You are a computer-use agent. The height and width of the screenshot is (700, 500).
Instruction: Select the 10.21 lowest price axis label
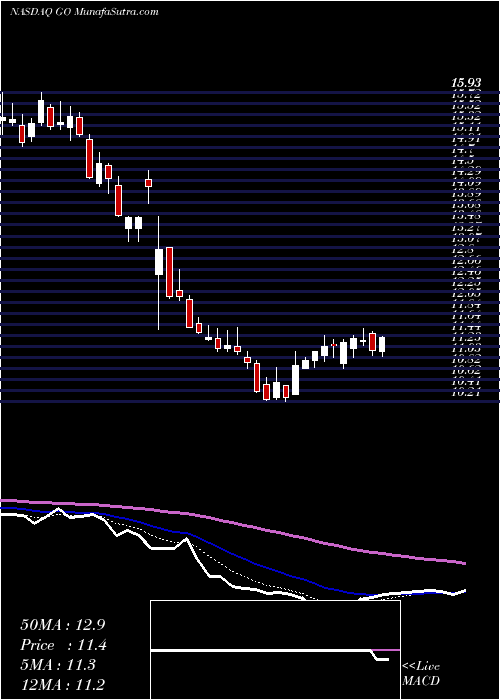pyautogui.click(x=466, y=393)
